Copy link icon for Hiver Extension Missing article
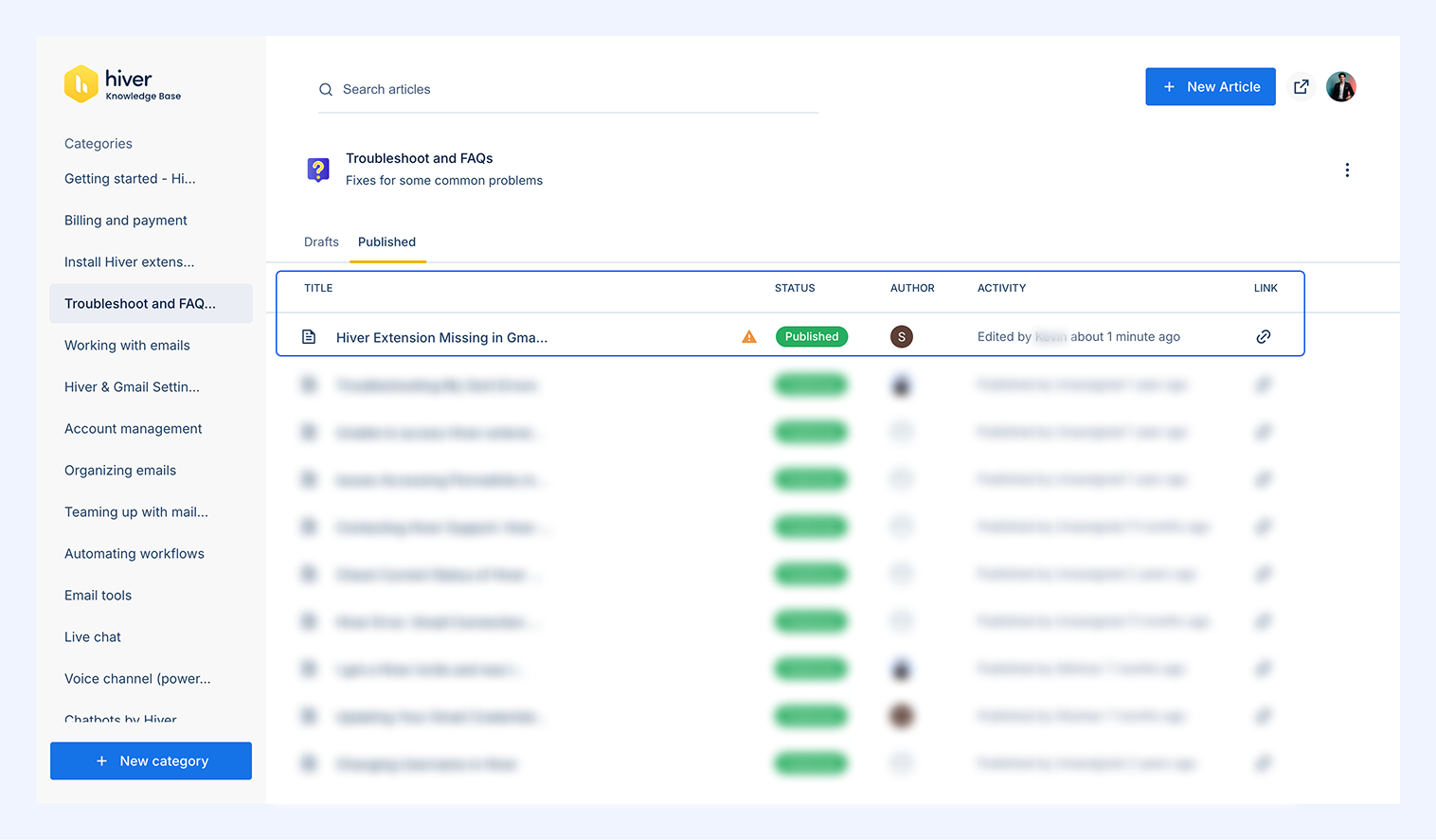 point(1264,337)
